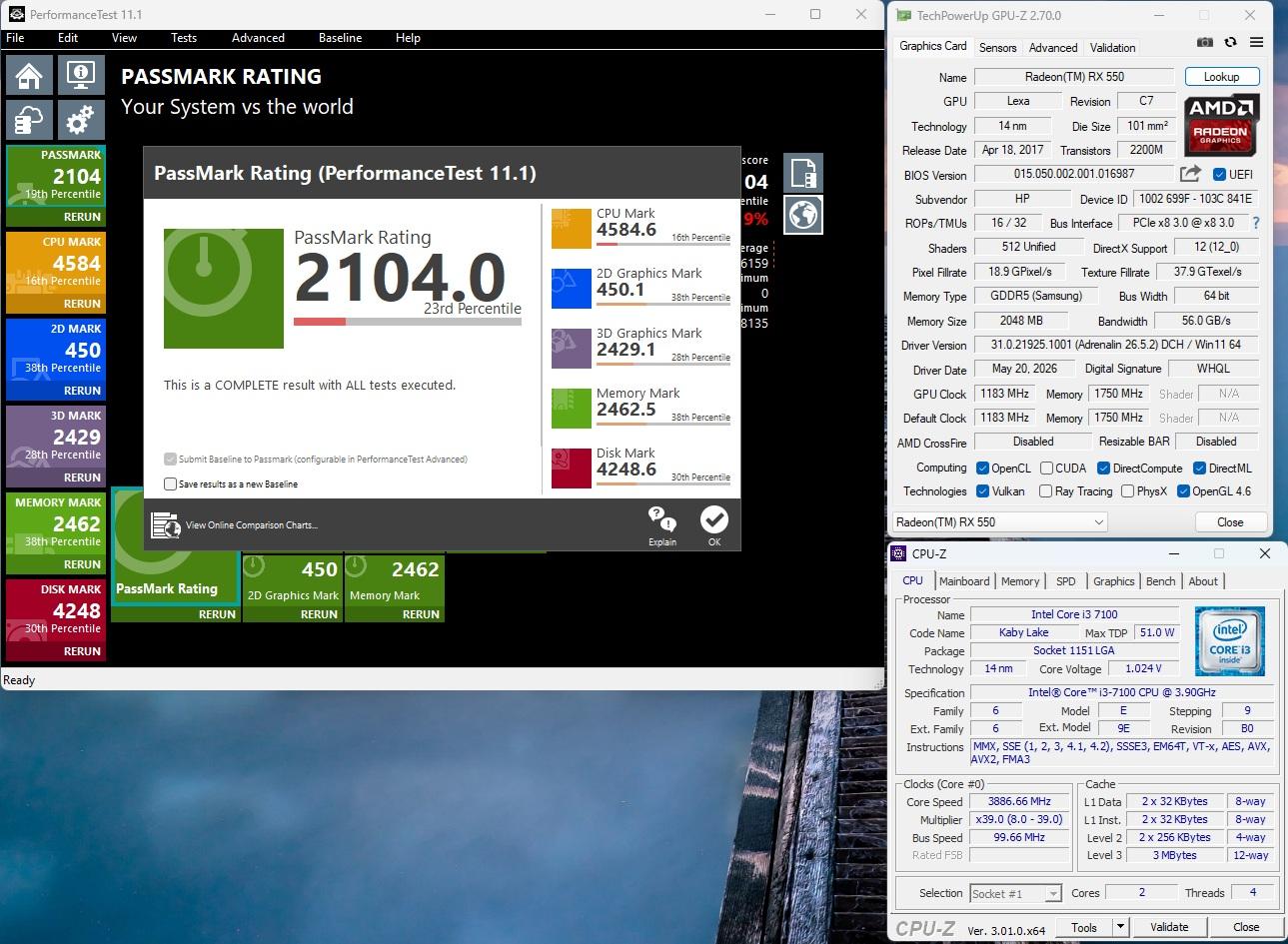Toggle the DirectML checkbox

coord(1199,469)
